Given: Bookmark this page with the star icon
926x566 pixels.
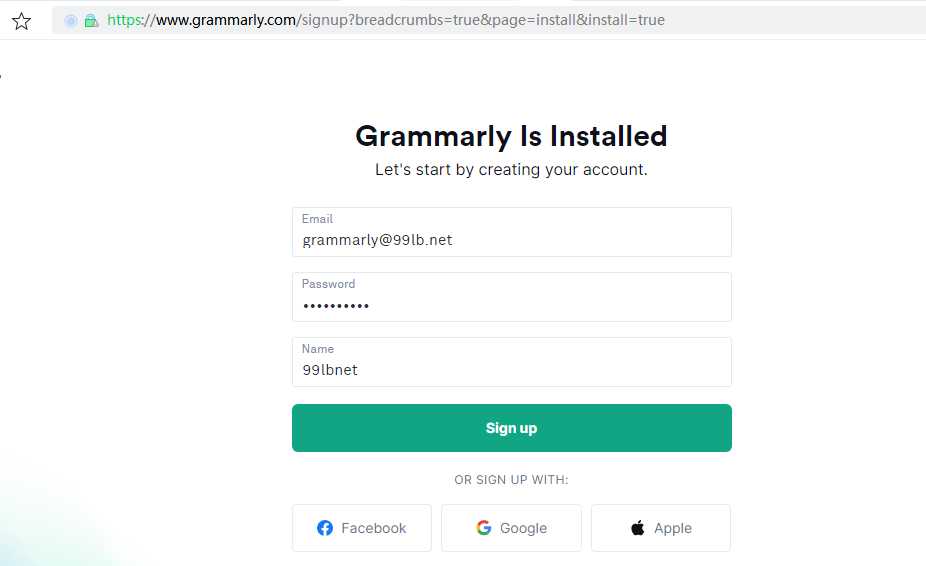Looking at the screenshot, I should [22, 21].
